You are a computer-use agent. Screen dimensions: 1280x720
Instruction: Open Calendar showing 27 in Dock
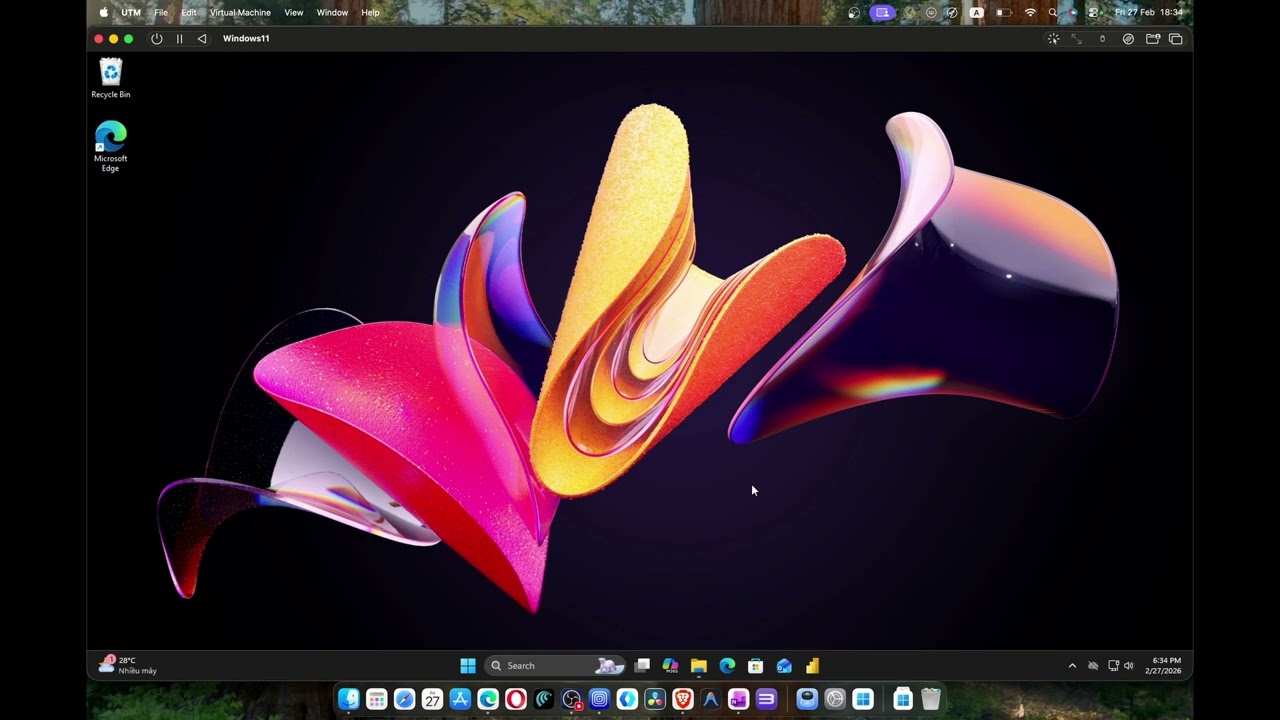pyautogui.click(x=432, y=699)
